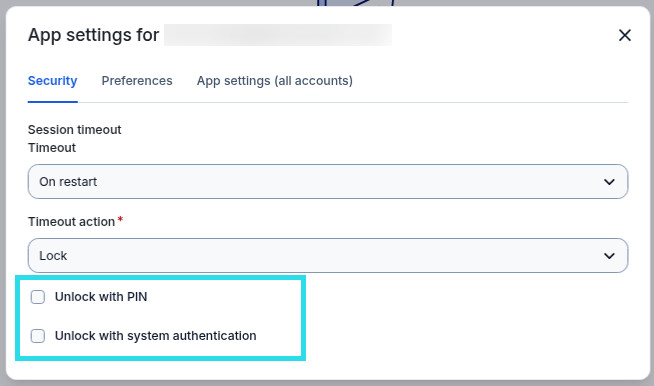Enable Unlock with system authentication checkbox
The image size is (654, 386).
point(38,336)
